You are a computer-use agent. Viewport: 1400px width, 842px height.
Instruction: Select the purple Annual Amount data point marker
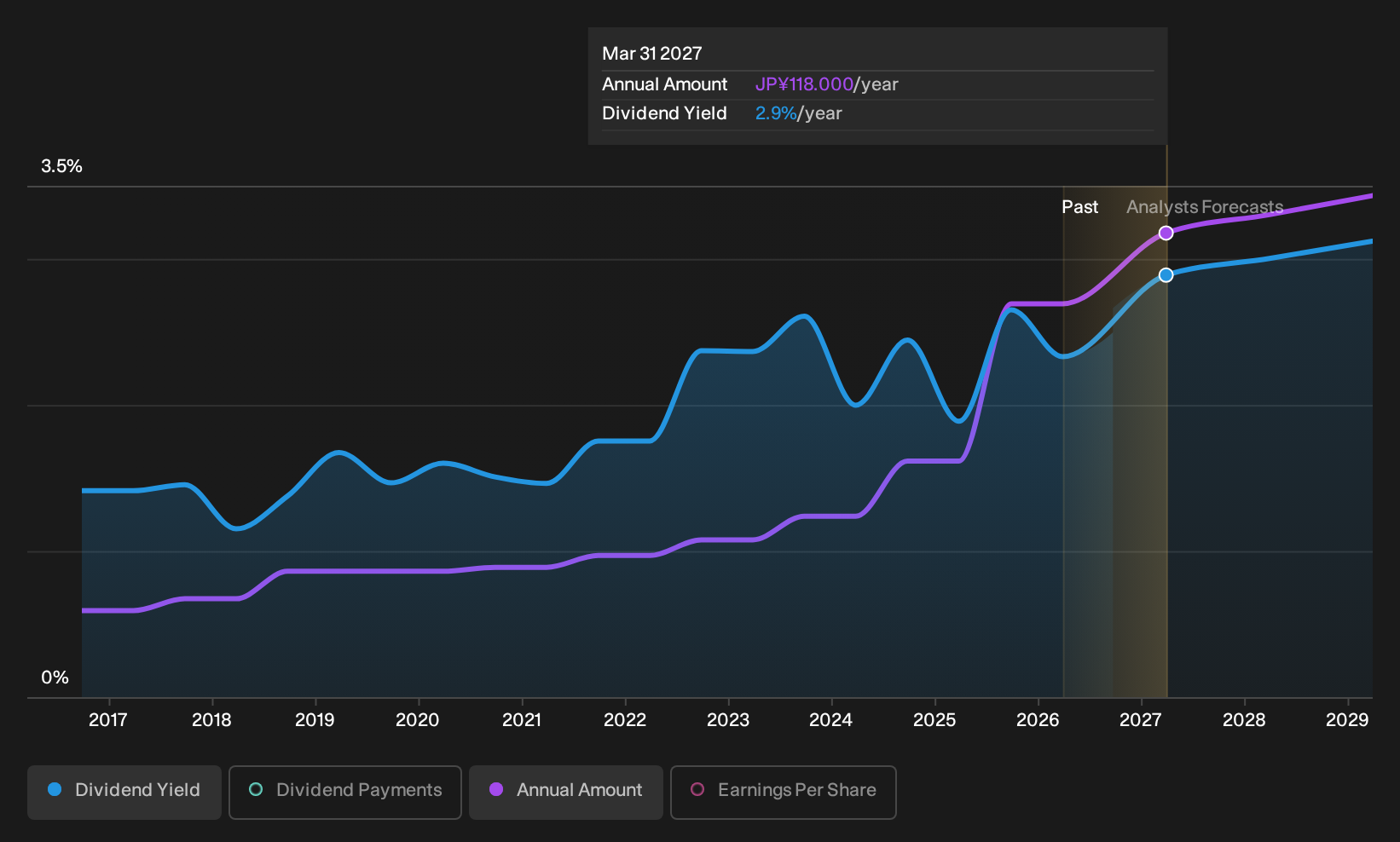pos(1166,233)
